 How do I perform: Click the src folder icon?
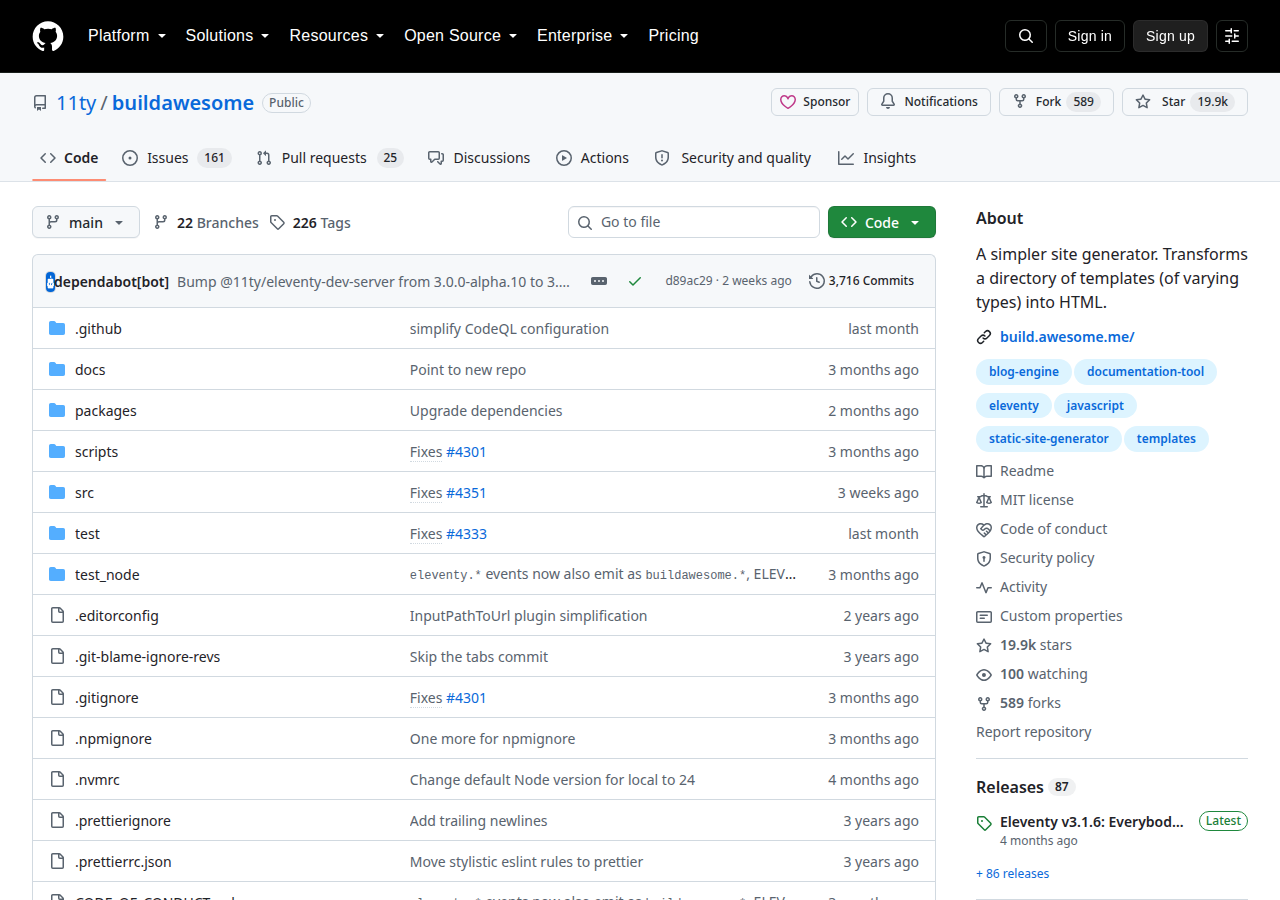pyautogui.click(x=57, y=493)
